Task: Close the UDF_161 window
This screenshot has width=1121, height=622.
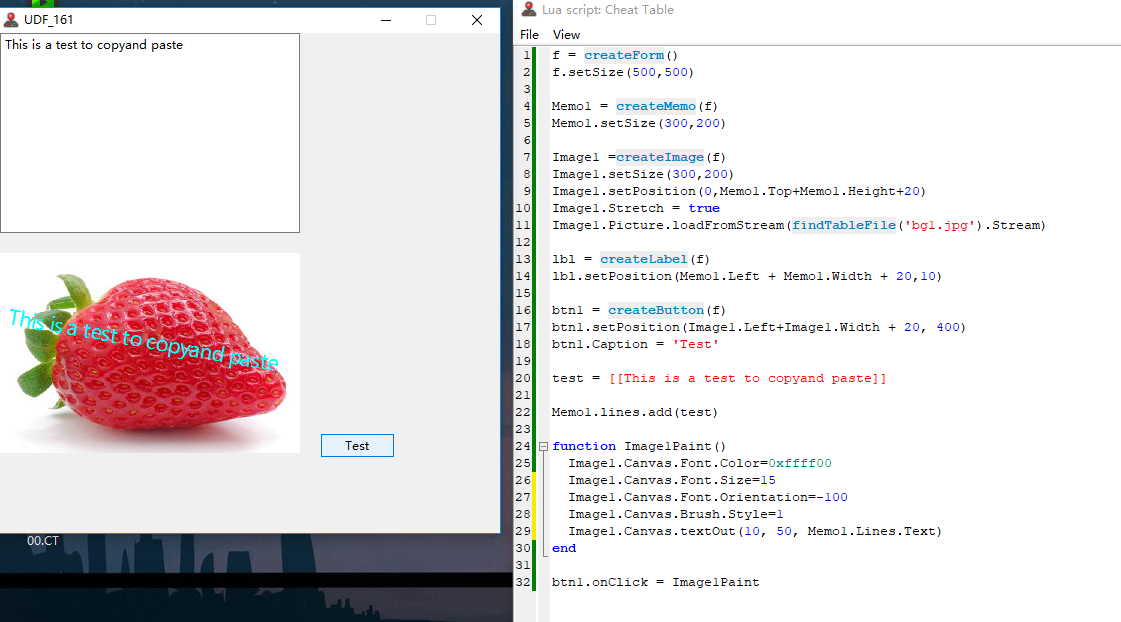Action: 477,20
